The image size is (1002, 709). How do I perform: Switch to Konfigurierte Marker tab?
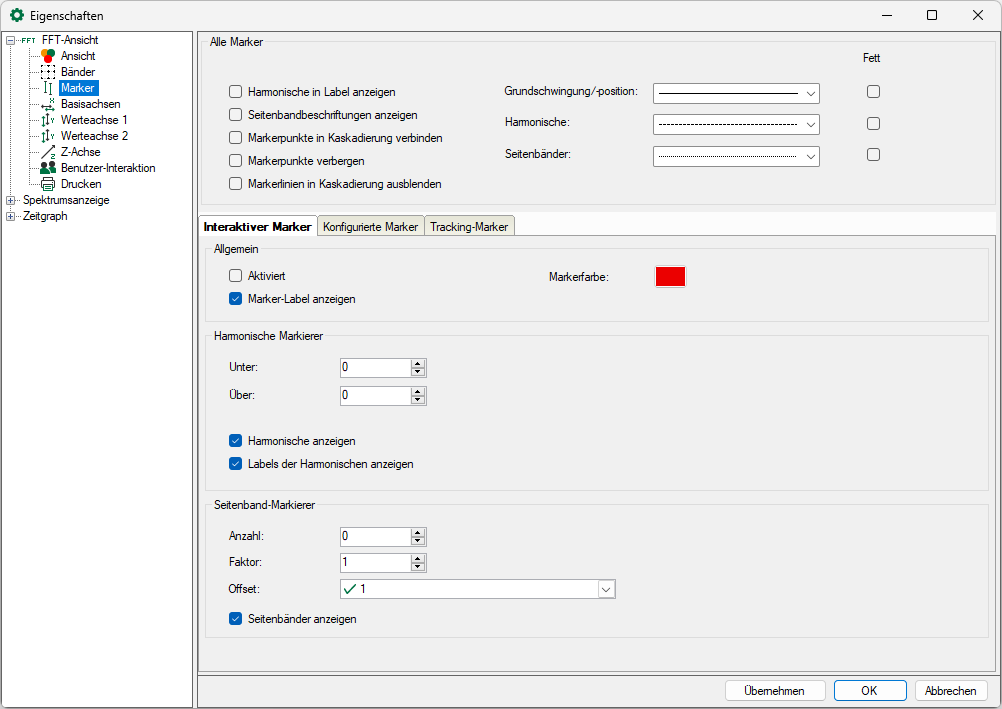371,227
